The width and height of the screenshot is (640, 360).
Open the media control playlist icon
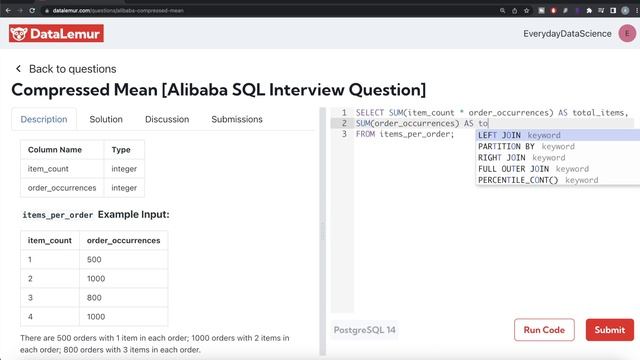point(601,11)
